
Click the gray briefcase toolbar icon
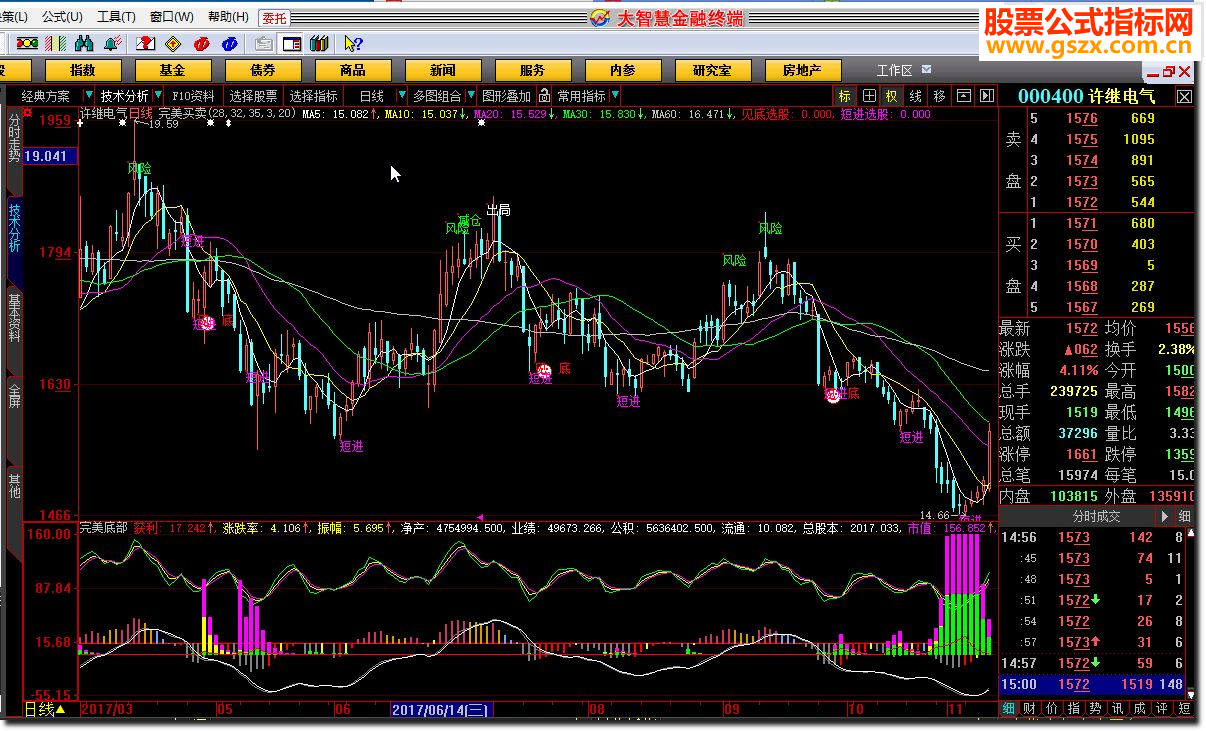pos(263,43)
